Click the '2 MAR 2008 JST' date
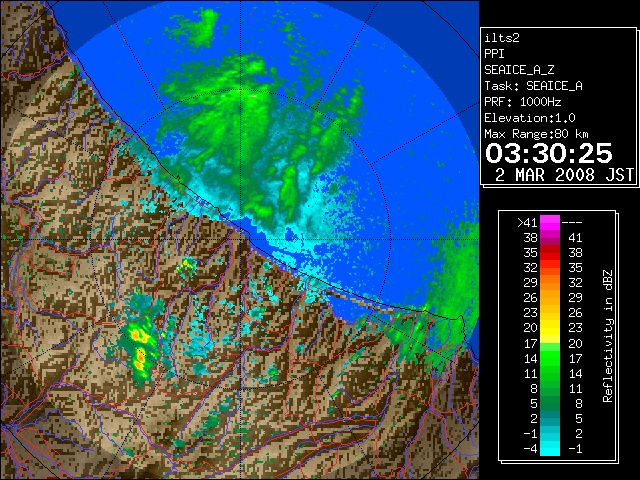The image size is (640, 480). 565,175
